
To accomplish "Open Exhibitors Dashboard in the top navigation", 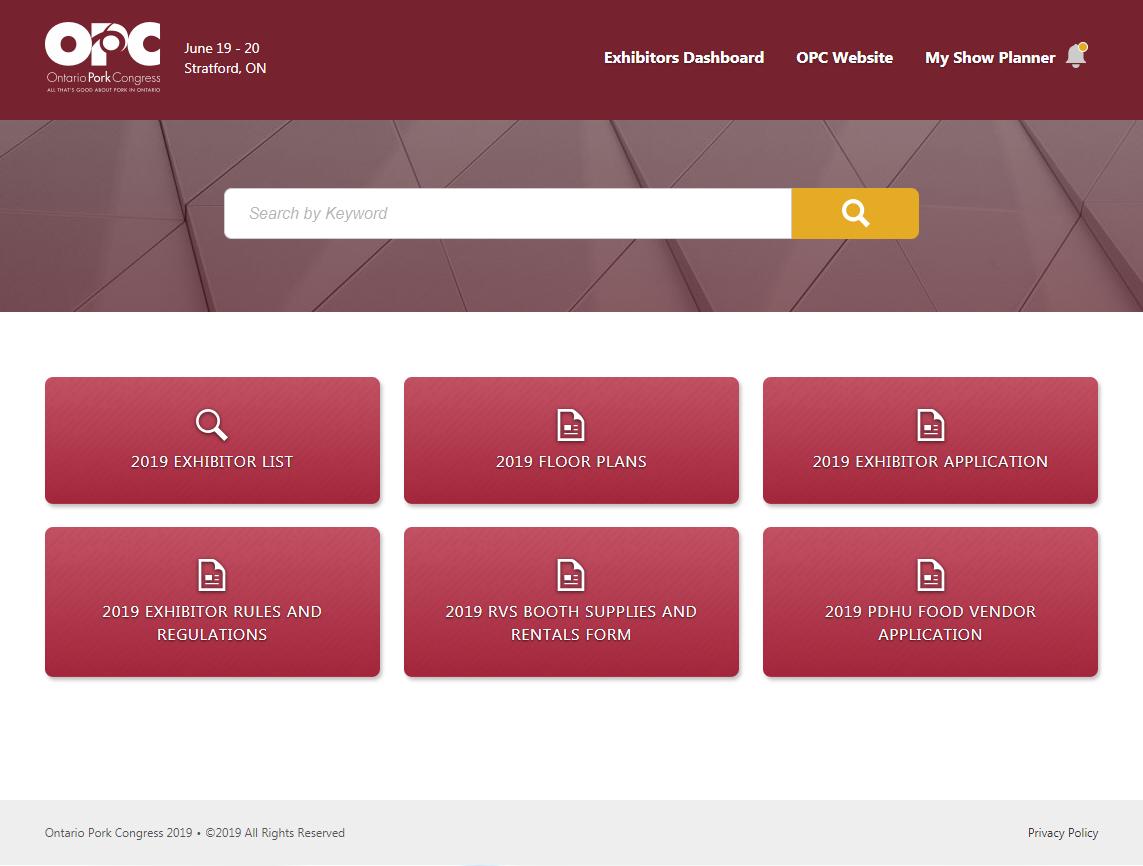I will coord(684,58).
